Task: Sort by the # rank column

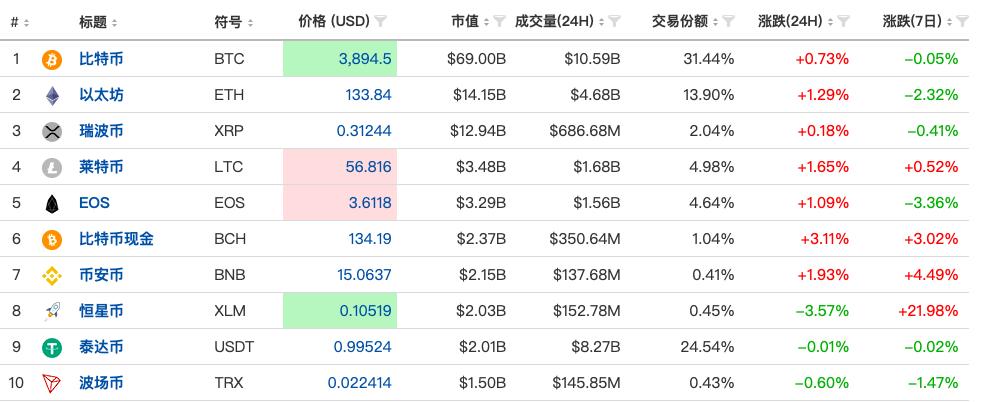Action: click(x=26, y=22)
